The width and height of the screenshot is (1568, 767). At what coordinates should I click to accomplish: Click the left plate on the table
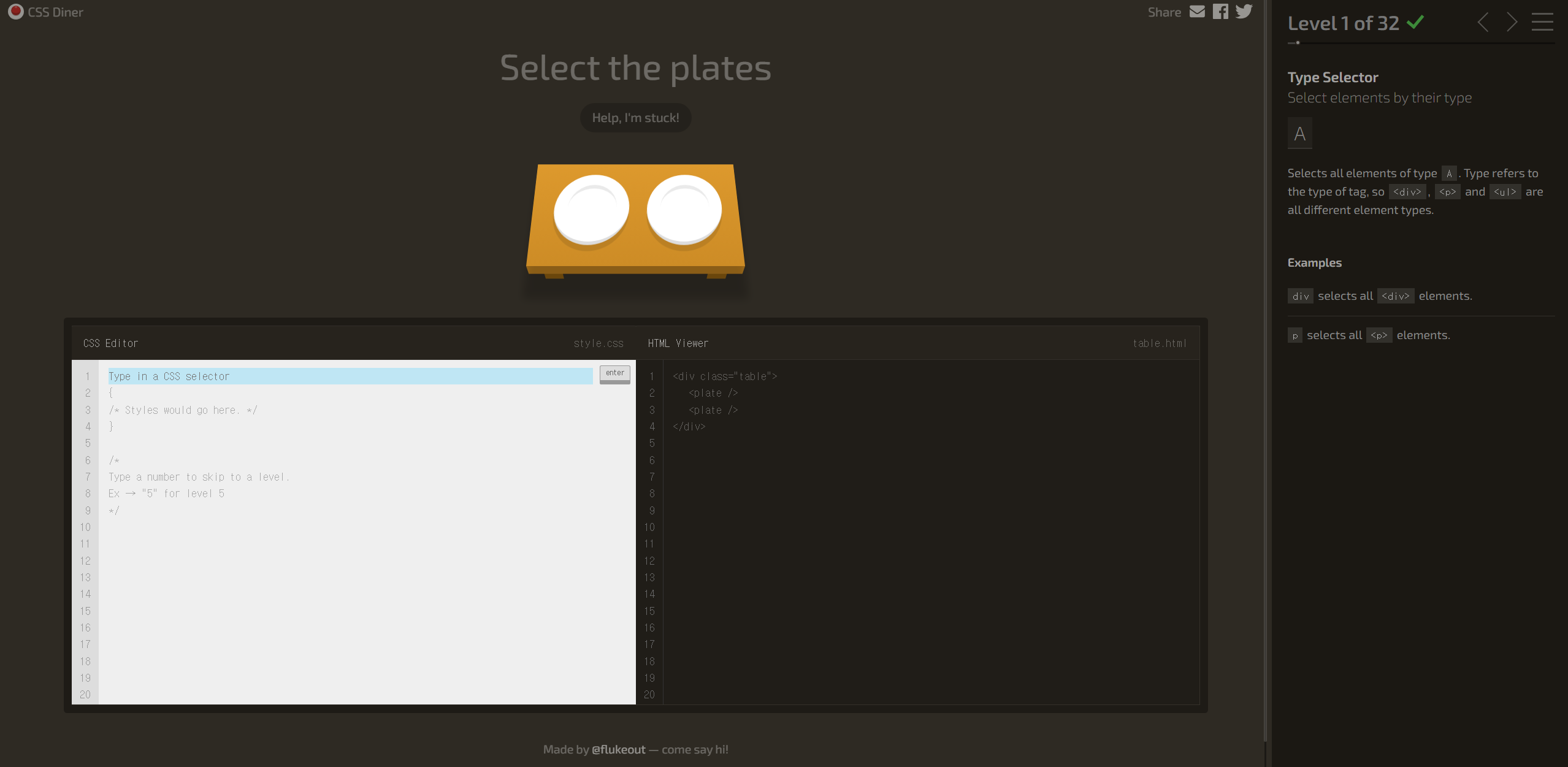pos(591,209)
